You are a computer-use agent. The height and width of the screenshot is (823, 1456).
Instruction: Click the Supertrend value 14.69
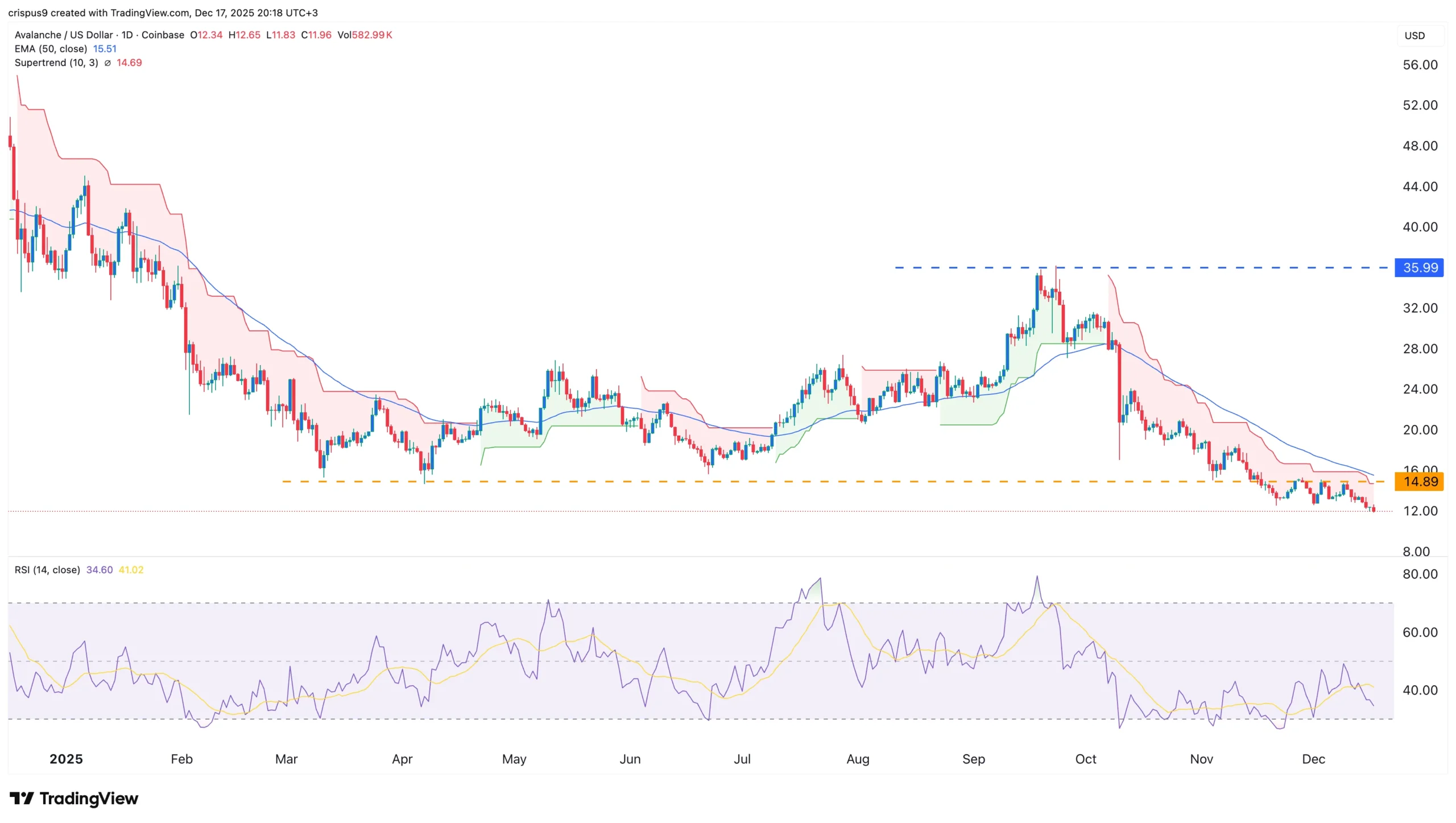[129, 63]
